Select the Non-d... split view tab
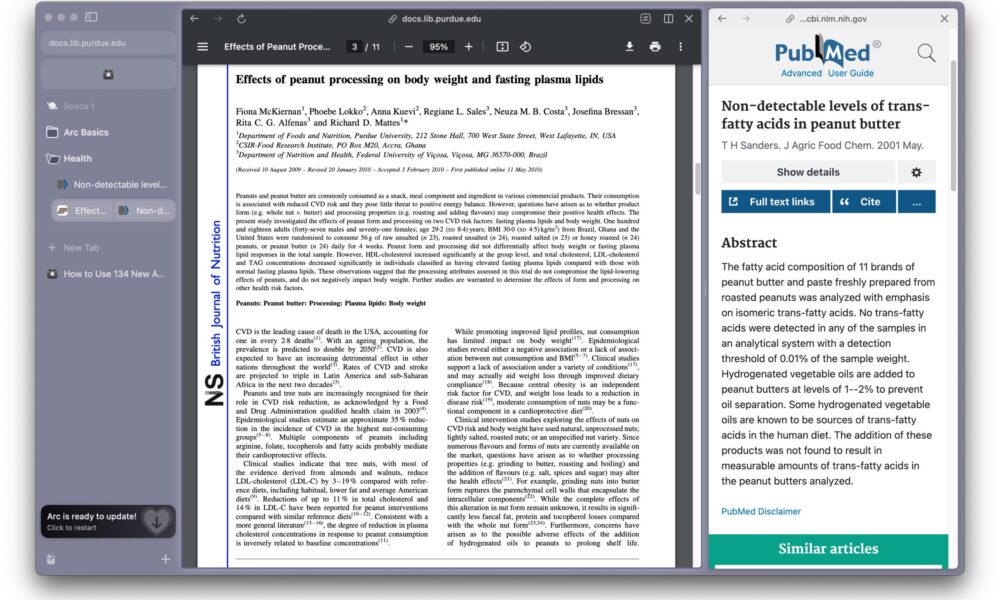The width and height of the screenshot is (1000, 600). click(144, 210)
